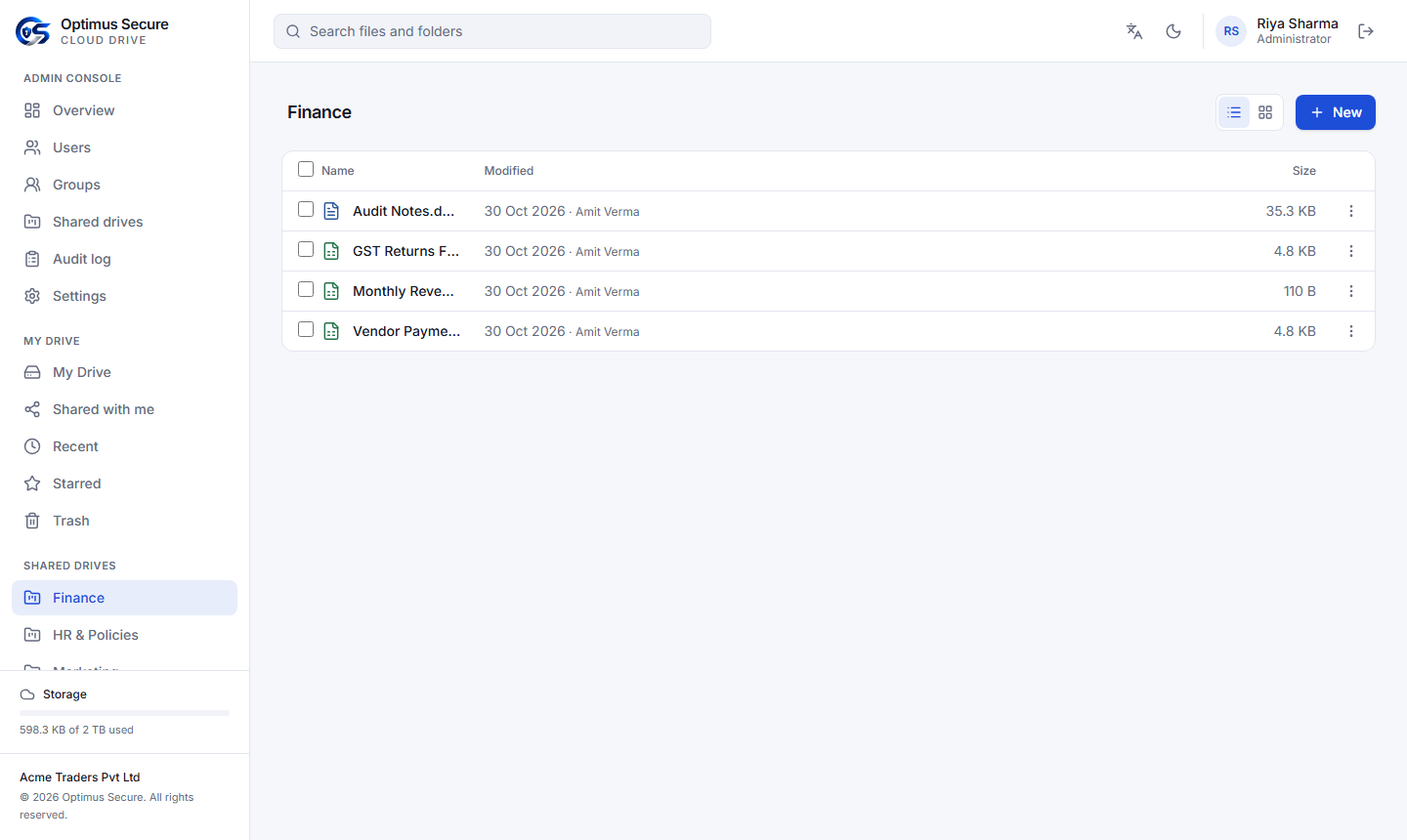This screenshot has height=840, width=1407.
Task: Click the Shared with me icon
Action: coord(32,409)
